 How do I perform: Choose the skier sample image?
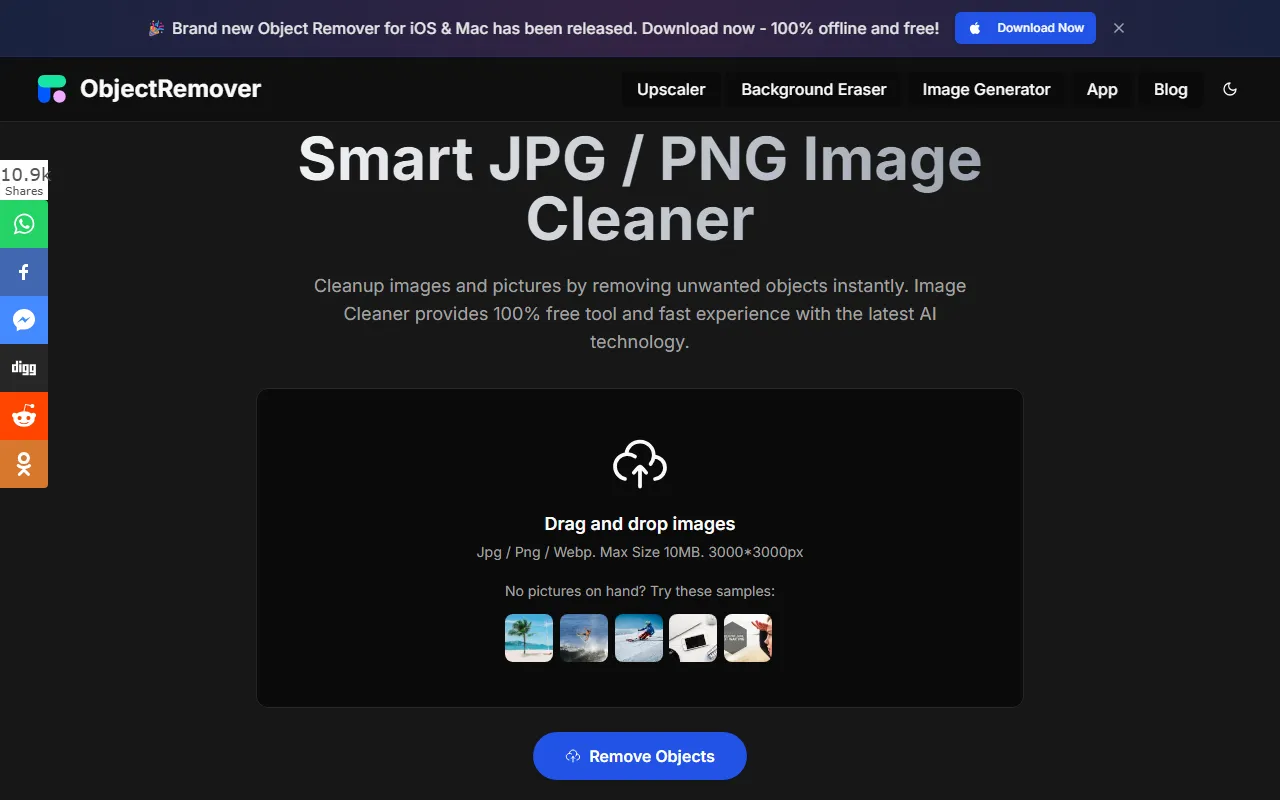pos(639,638)
